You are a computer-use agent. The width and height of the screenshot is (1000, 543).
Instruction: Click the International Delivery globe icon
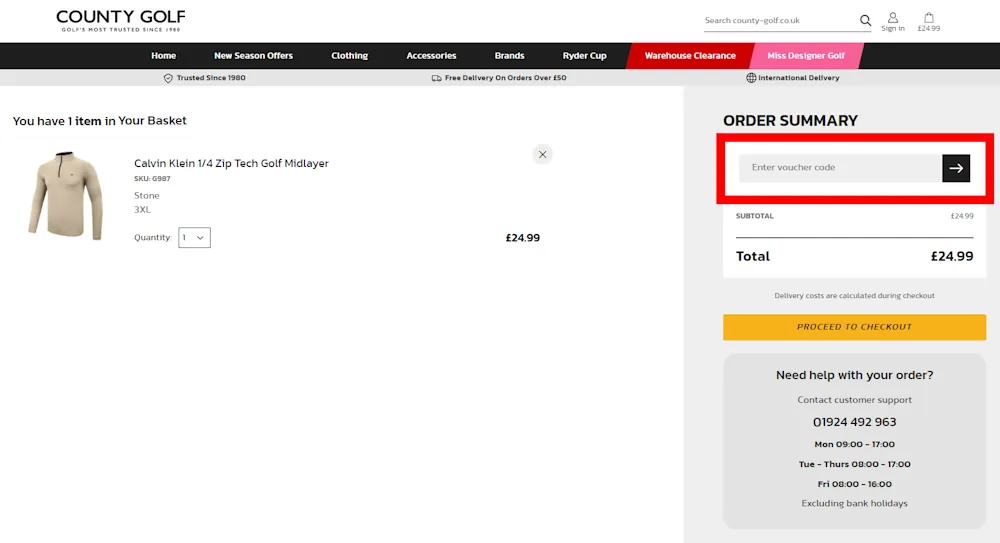click(x=751, y=78)
